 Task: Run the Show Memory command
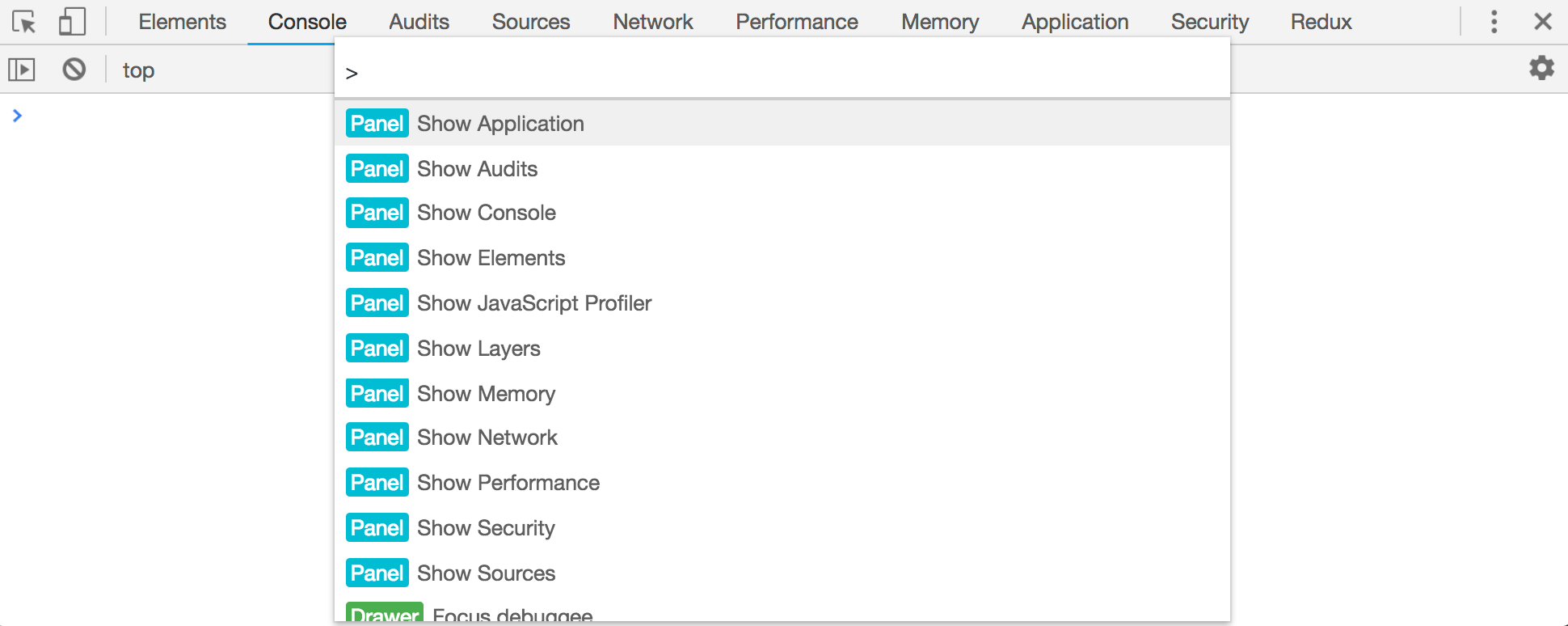click(x=782, y=394)
